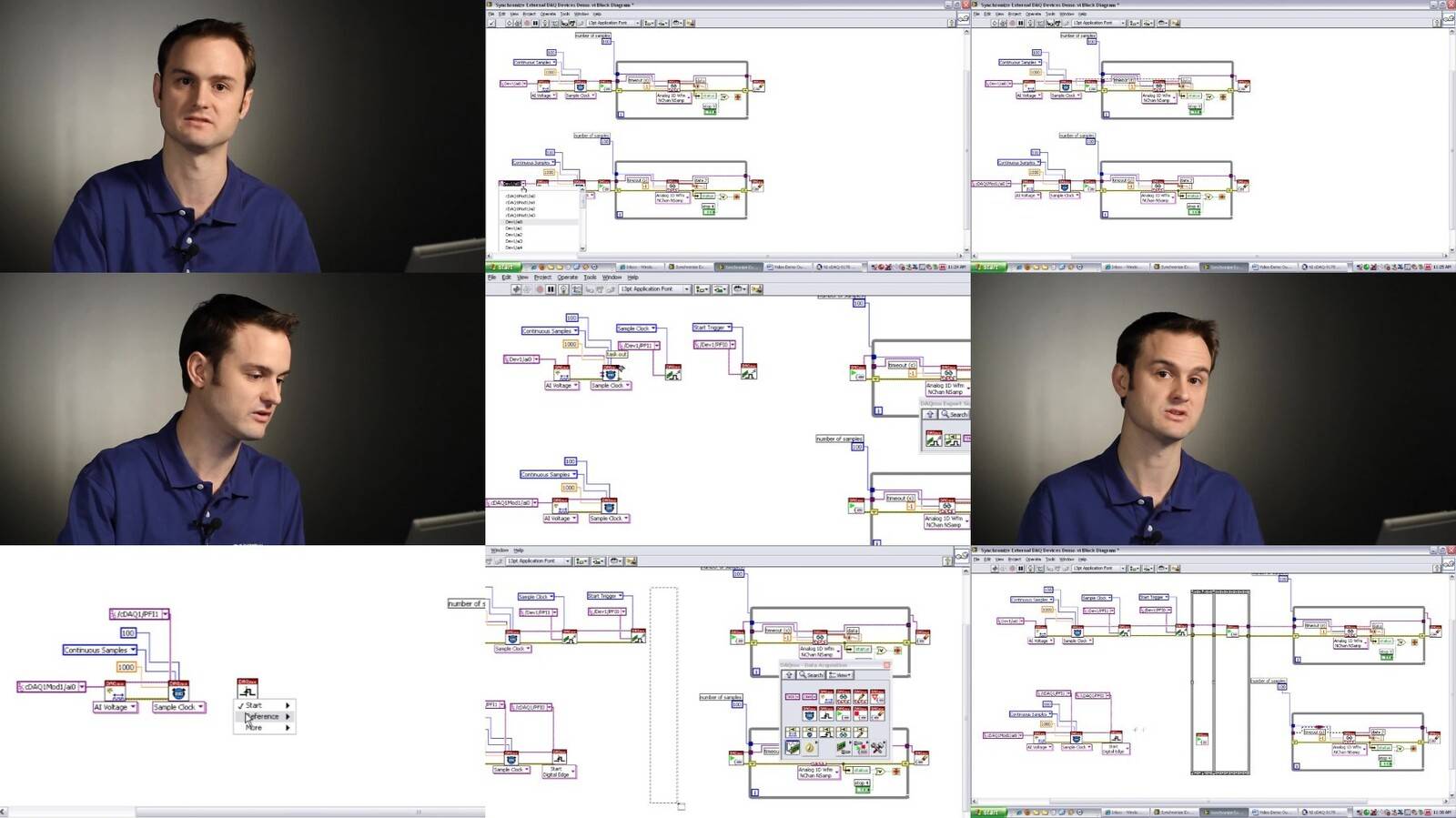The width and height of the screenshot is (1456, 818).
Task: Open Align Objects tool in center toolbar
Action: 702,289
